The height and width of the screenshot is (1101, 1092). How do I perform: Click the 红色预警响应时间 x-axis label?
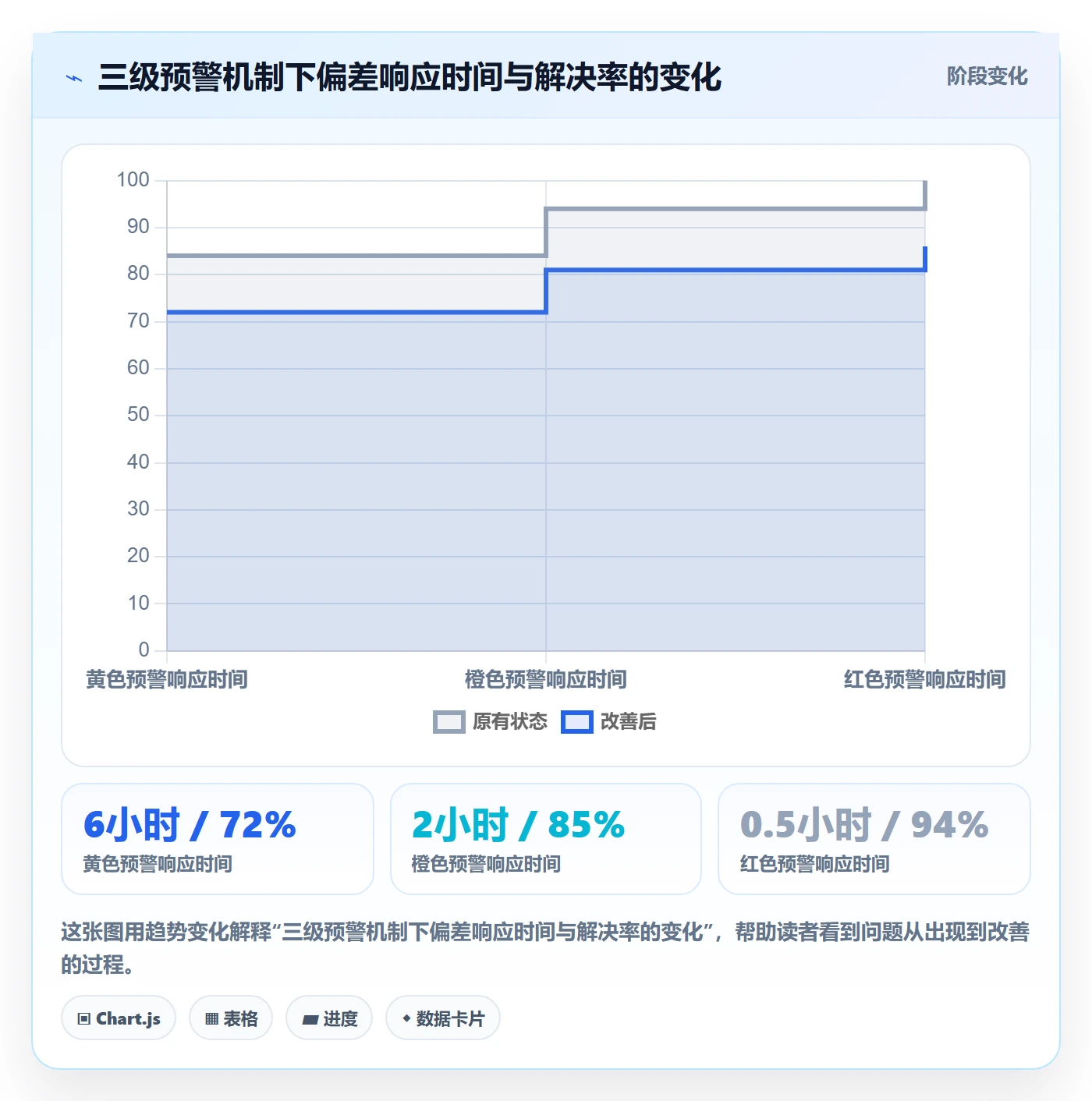pos(925,679)
